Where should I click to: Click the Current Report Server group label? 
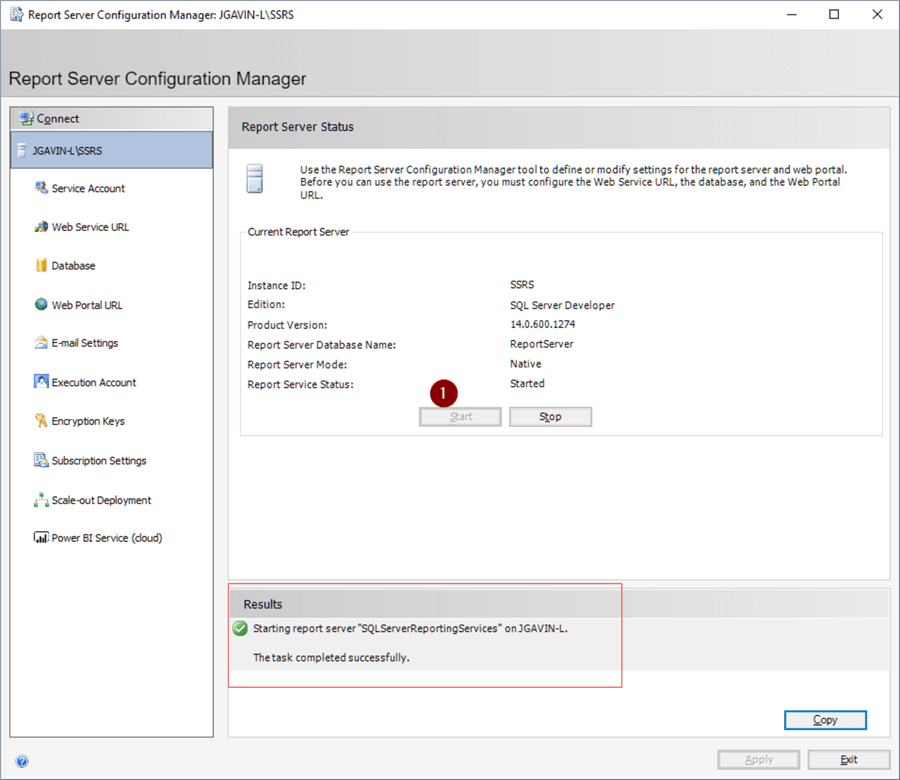click(298, 232)
